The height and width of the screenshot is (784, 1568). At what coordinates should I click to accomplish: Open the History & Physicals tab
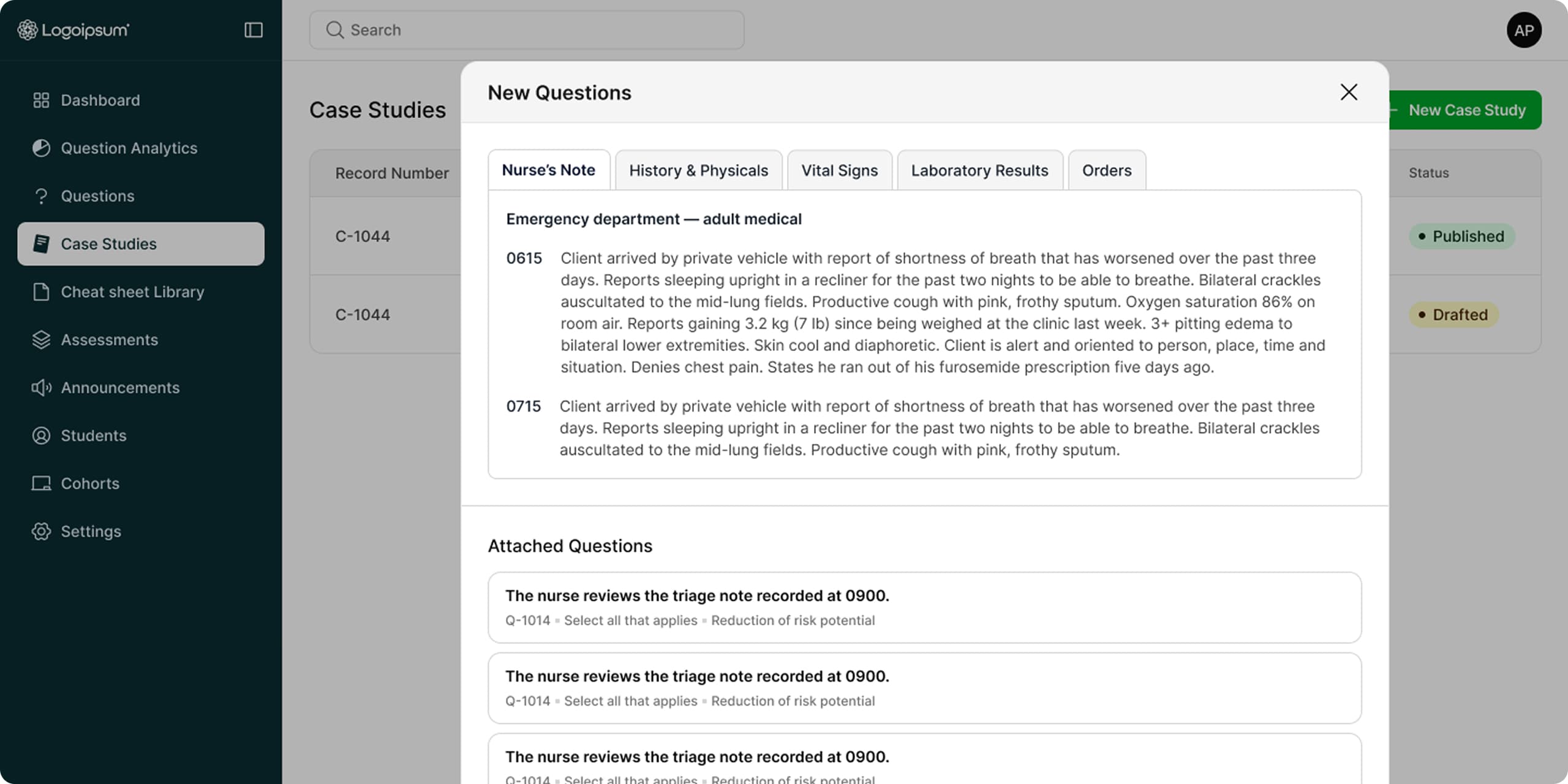(x=698, y=170)
